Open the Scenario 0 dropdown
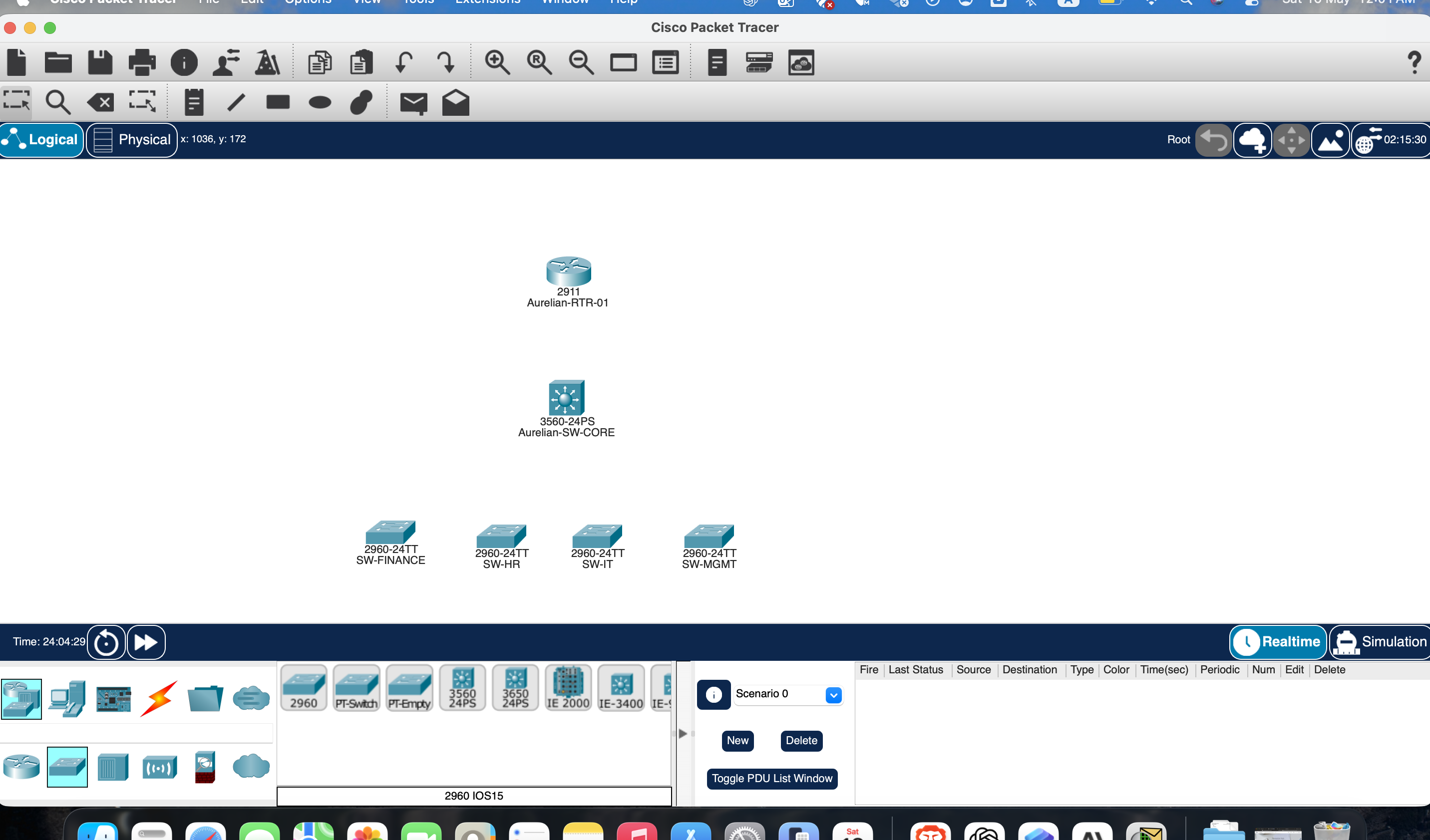This screenshot has width=1430, height=840. point(788,694)
